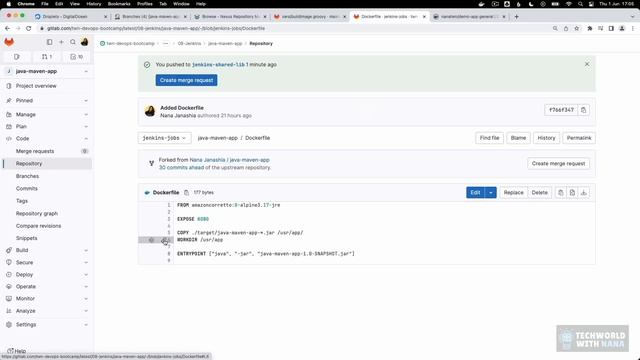The image size is (640, 360).
Task: Click the Edit file button
Action: pyautogui.click(x=476, y=193)
